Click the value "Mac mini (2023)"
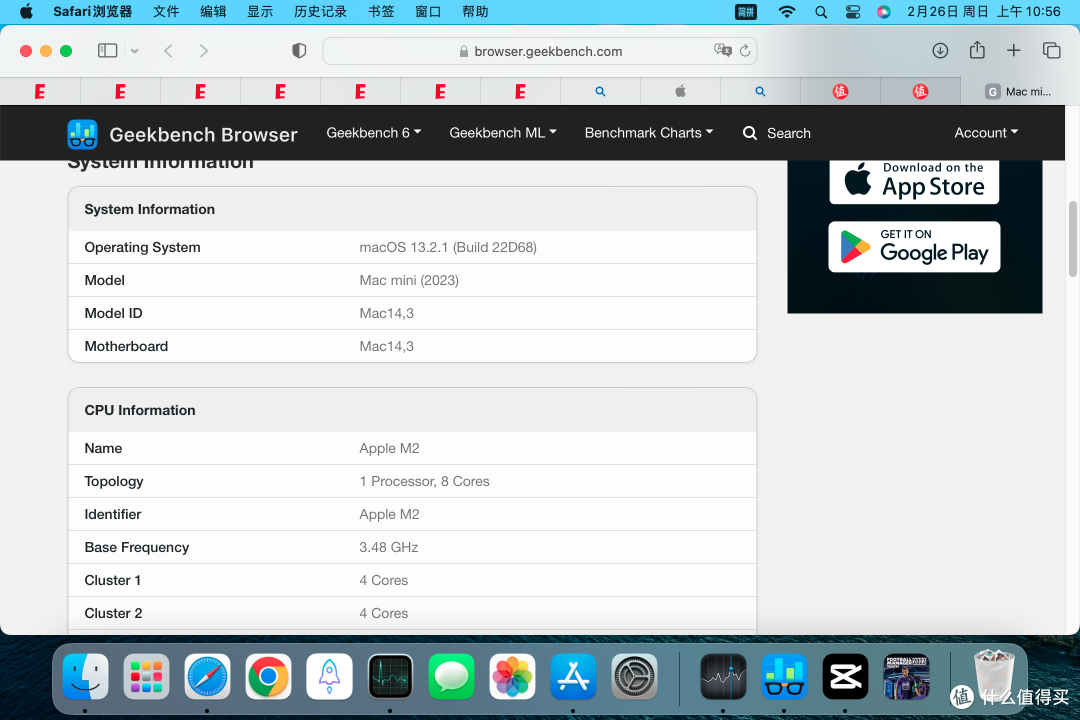Viewport: 1080px width, 720px height. click(x=409, y=280)
